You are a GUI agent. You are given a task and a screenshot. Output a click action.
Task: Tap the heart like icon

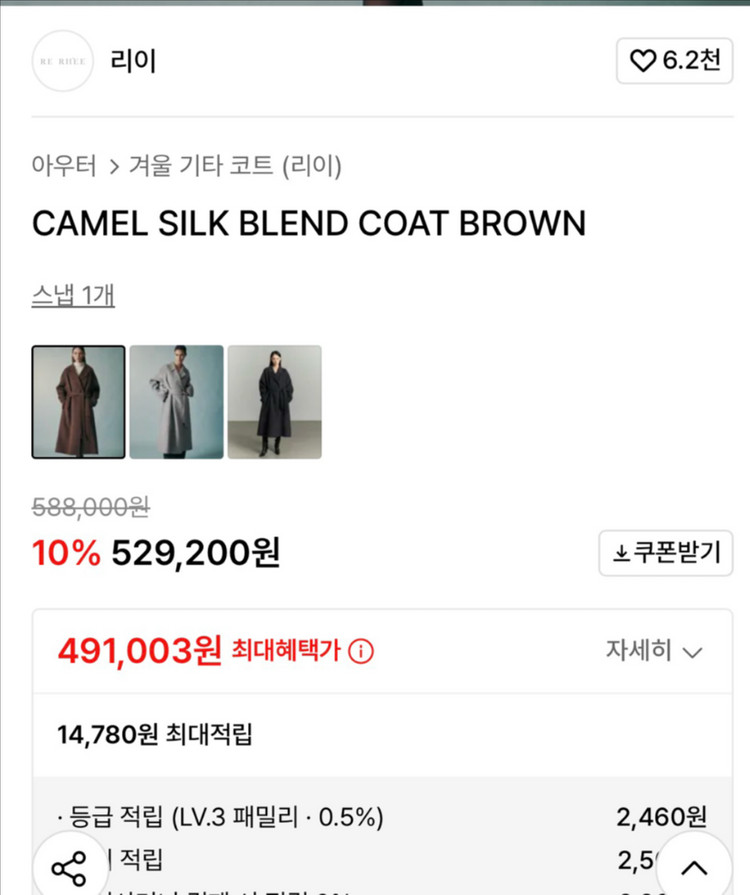coord(643,61)
